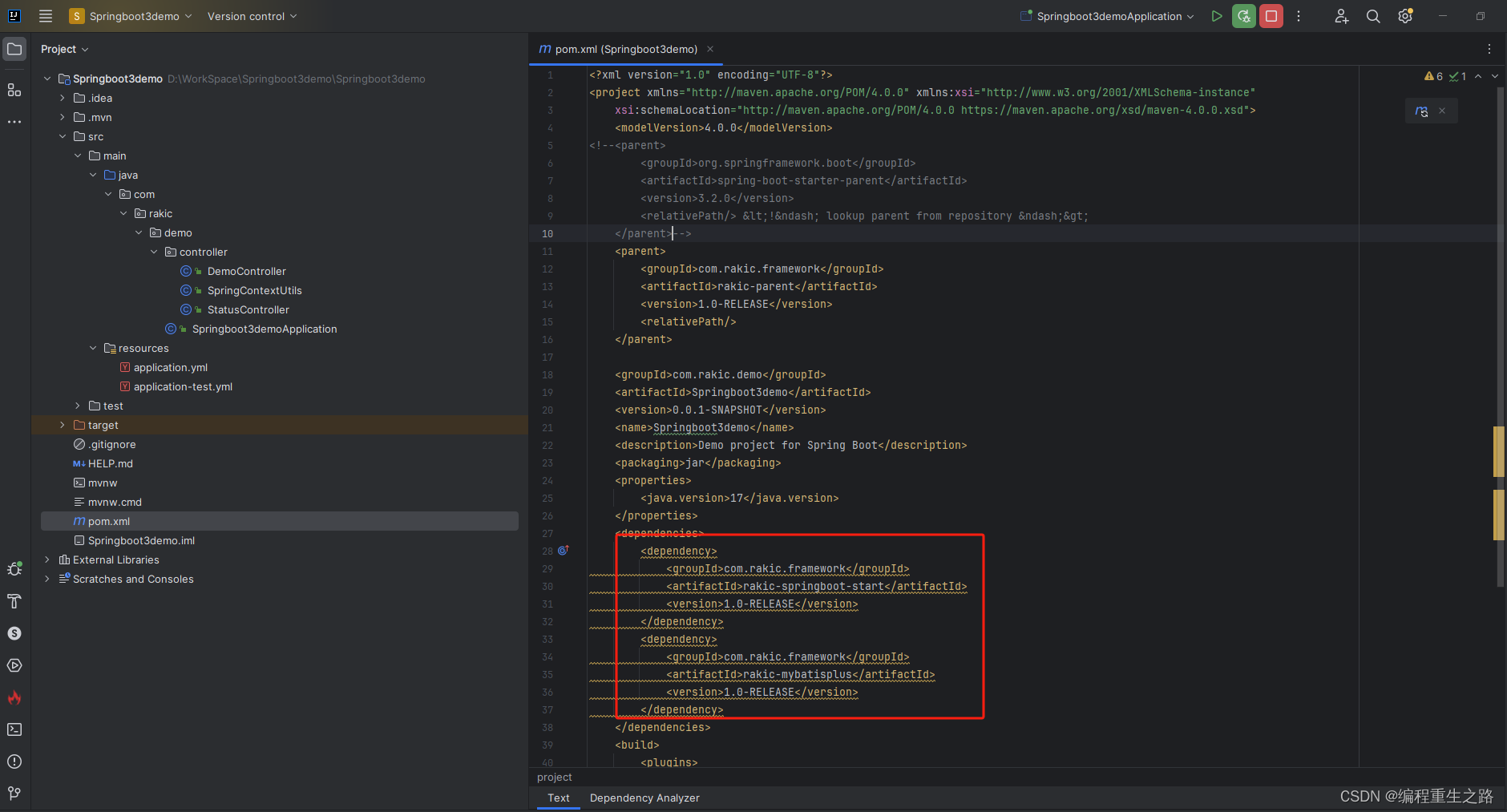Viewport: 1507px width, 812px height.
Task: Open the Run tool window
Action: coord(14,665)
